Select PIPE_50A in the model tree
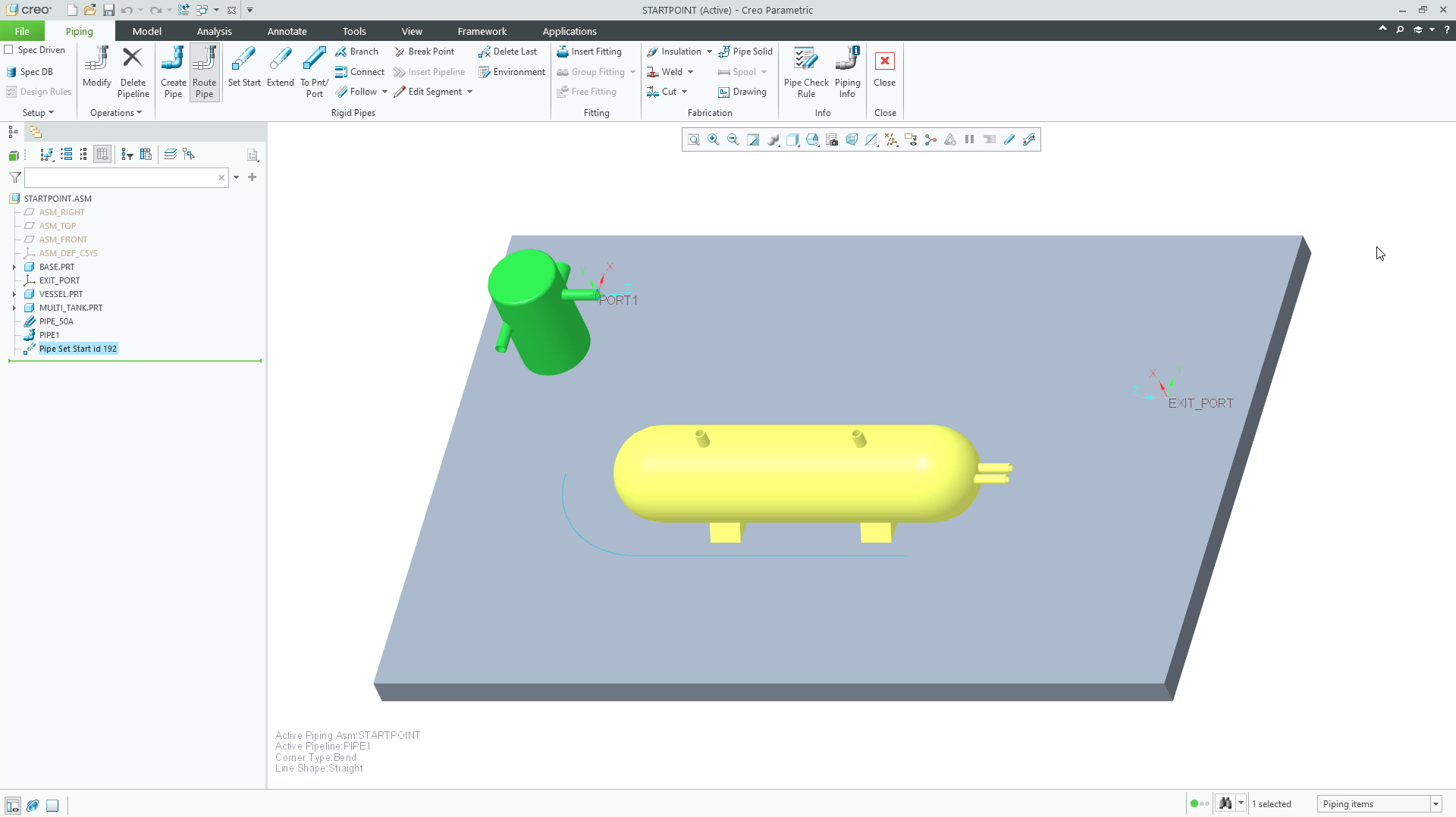The width and height of the screenshot is (1456, 817). [x=55, y=321]
